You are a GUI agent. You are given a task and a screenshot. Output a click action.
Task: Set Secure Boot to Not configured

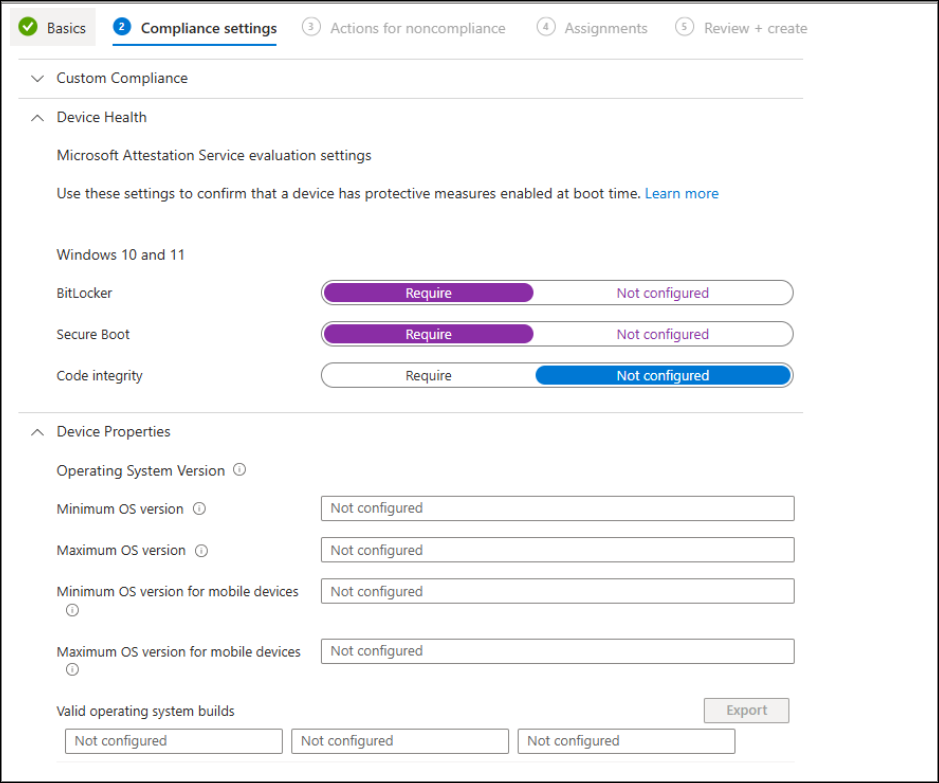pyautogui.click(x=662, y=335)
